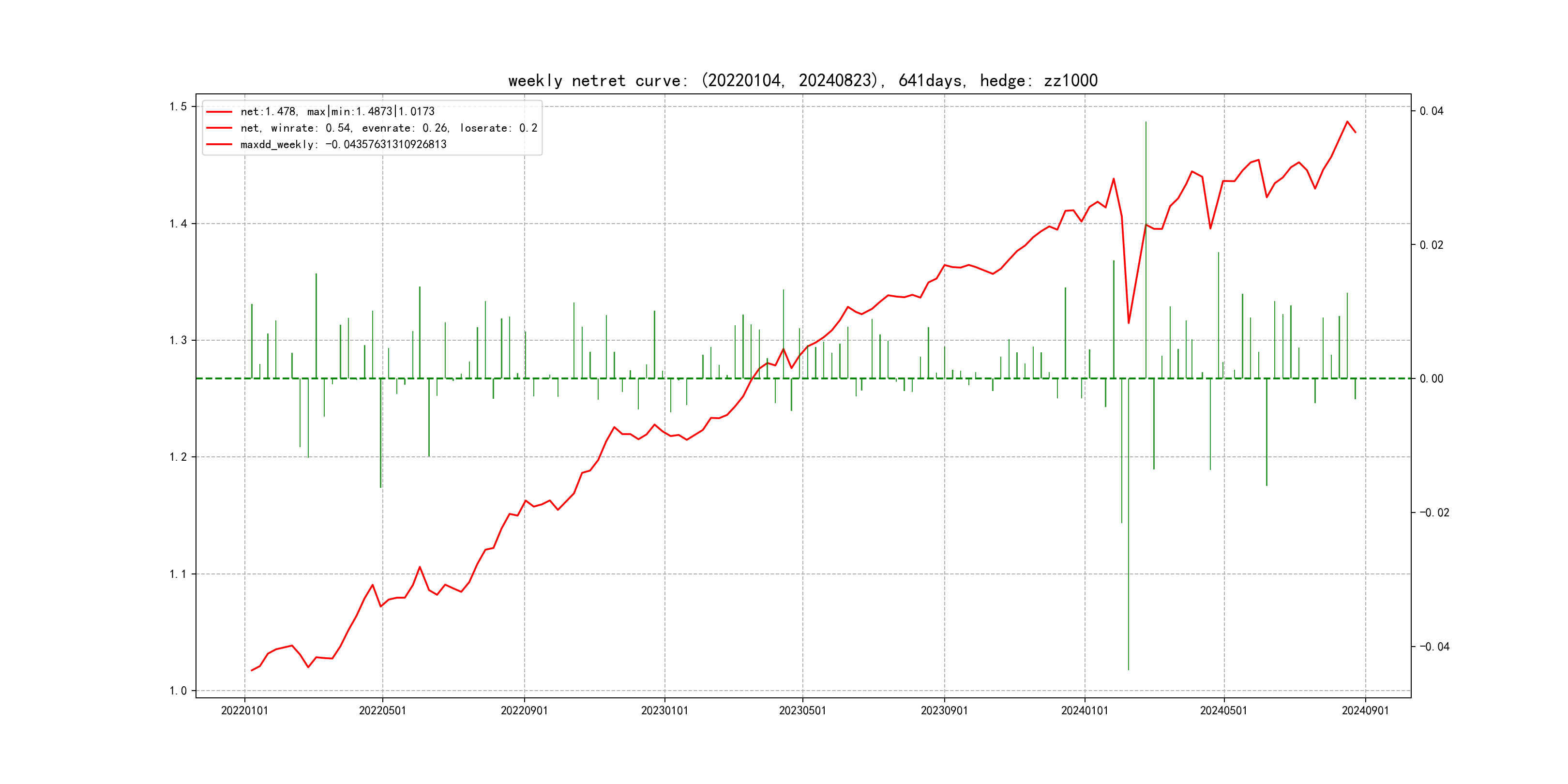The width and height of the screenshot is (1568, 784).
Task: Click the 0.04 right y-axis label
Action: click(x=1431, y=111)
